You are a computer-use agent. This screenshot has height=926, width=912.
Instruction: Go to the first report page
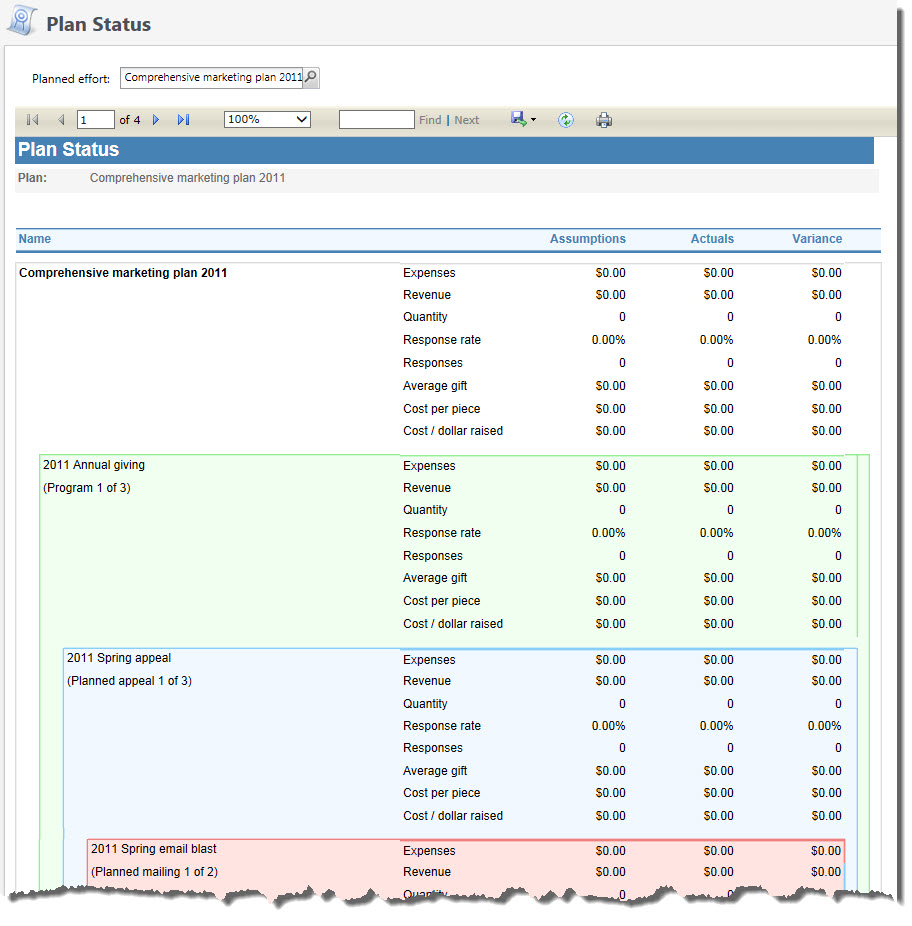pos(32,120)
